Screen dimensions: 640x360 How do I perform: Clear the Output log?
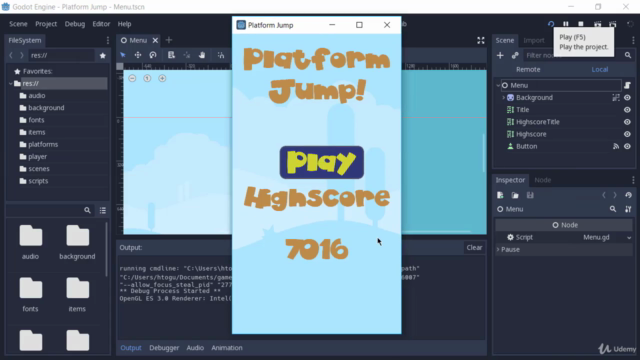coord(474,247)
